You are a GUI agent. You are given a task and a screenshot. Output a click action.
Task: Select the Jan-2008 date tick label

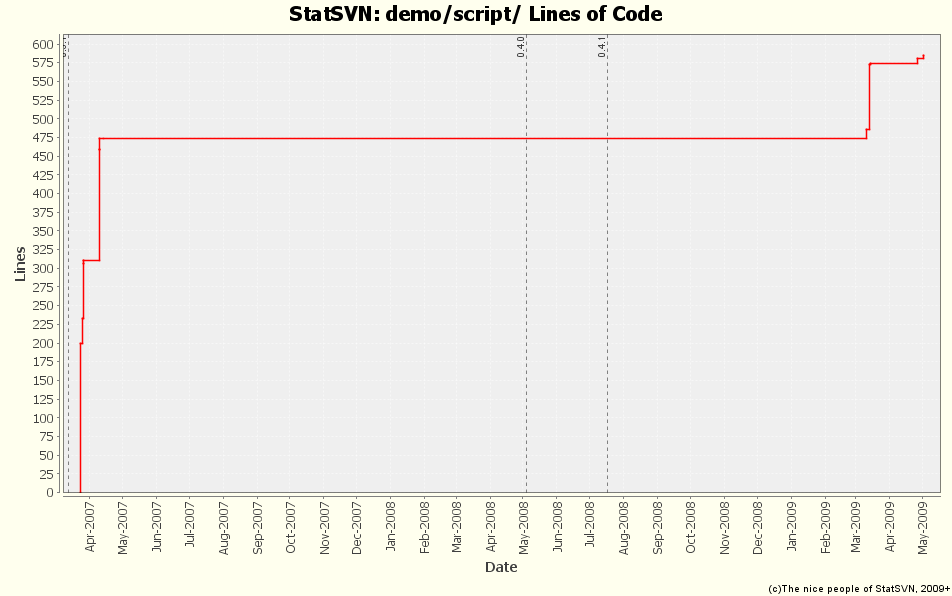[x=390, y=526]
